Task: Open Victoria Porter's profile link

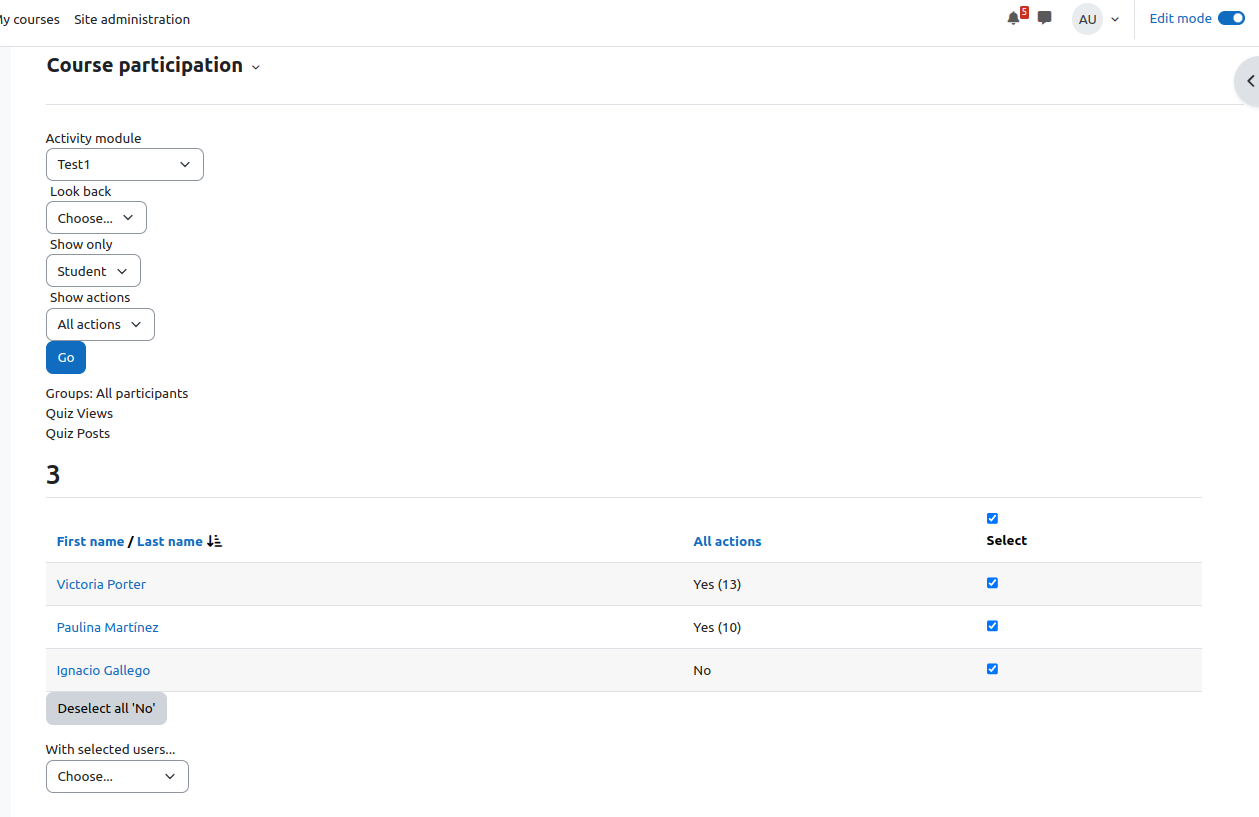Action: click(x=101, y=584)
